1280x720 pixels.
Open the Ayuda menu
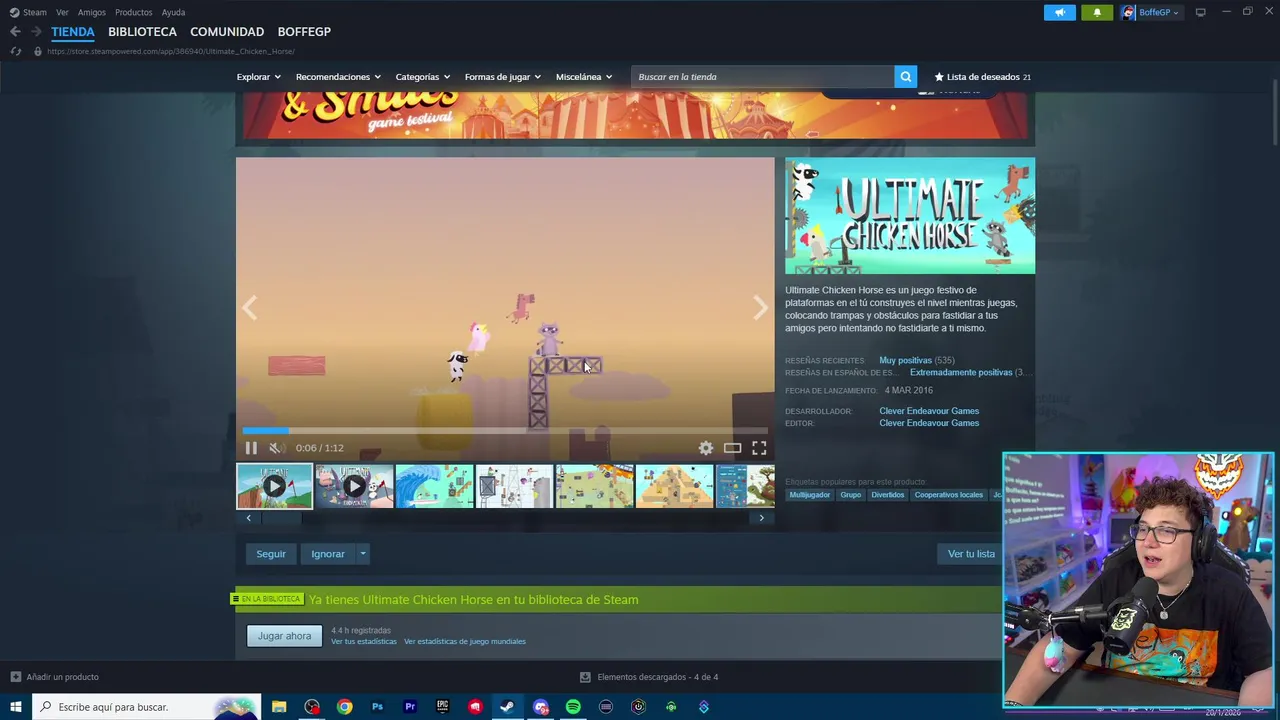coord(173,12)
